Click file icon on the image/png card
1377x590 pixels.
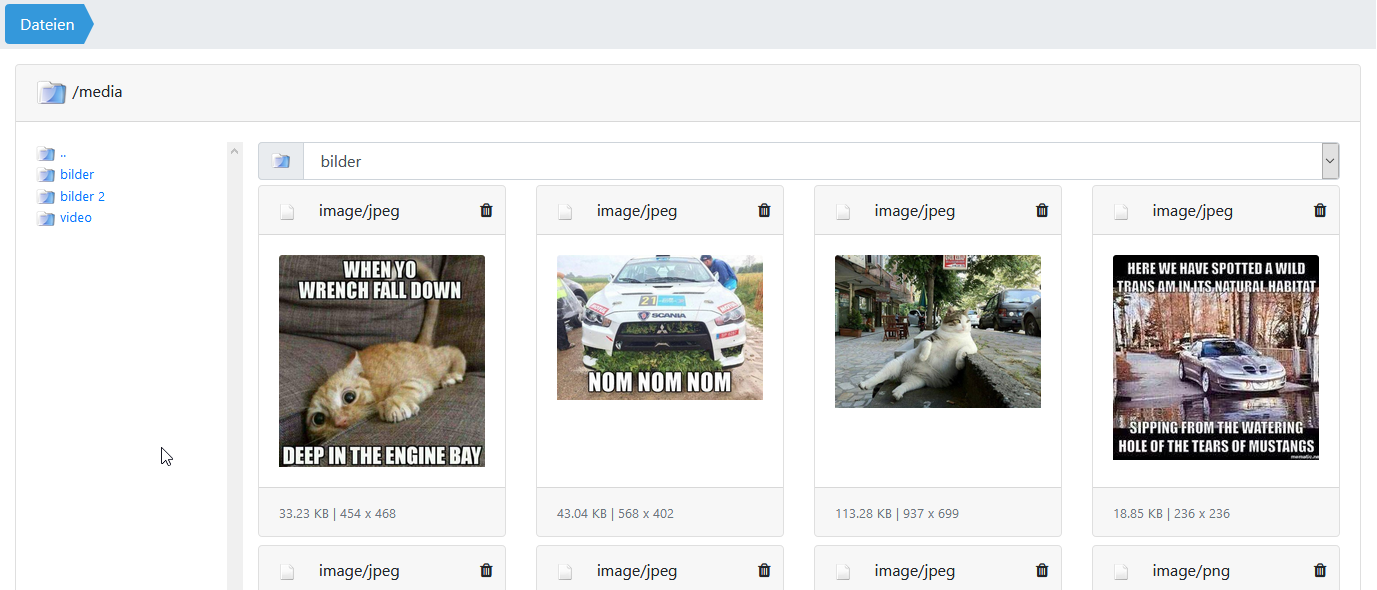tap(1121, 571)
